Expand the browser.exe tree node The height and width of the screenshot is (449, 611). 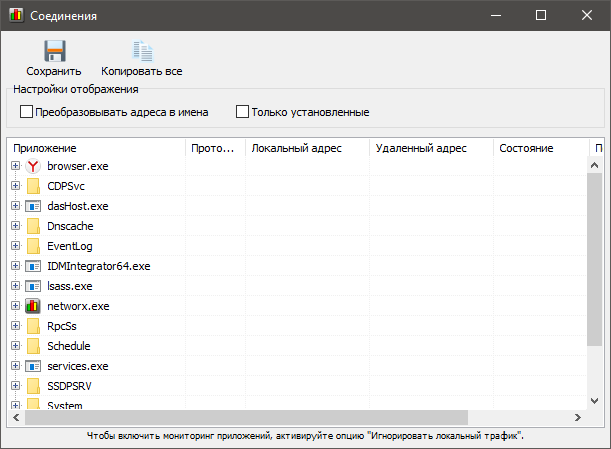coord(16,166)
